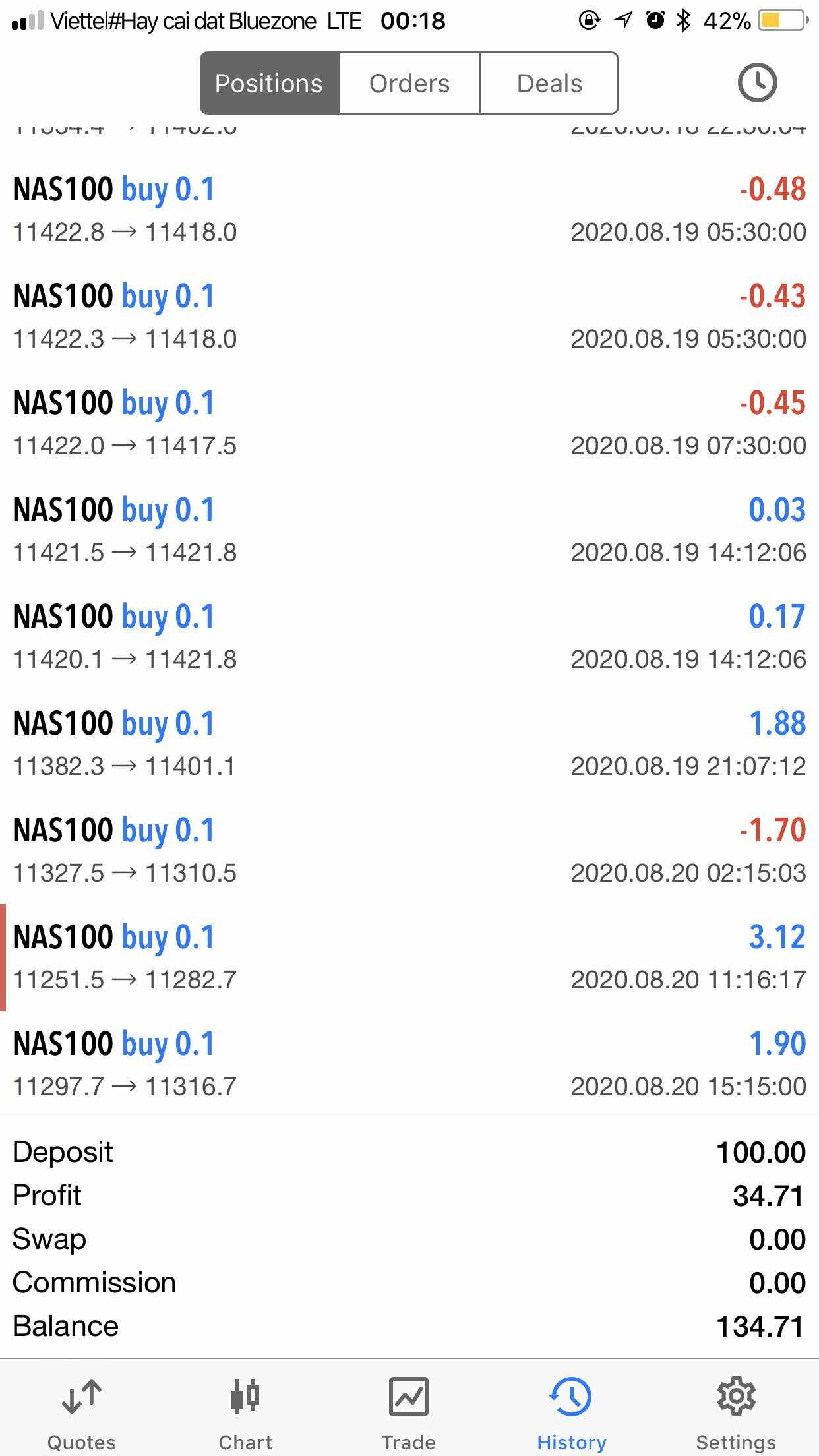Viewport: 819px width, 1456px height.
Task: Expand the NAS100 trade with 1.88 profit
Action: tap(409, 743)
